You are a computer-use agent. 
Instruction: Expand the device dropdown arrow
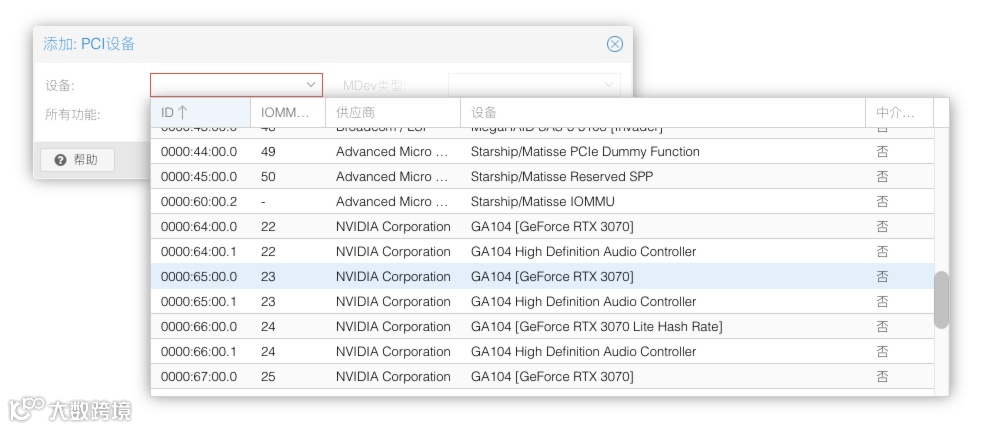(x=311, y=85)
